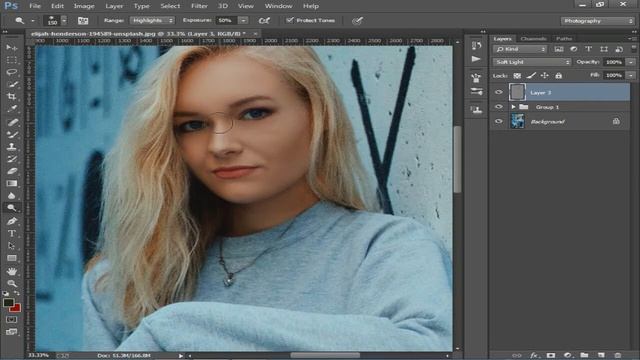Select the Eyedropper tool
This screenshot has width=640, height=360.
(11, 109)
